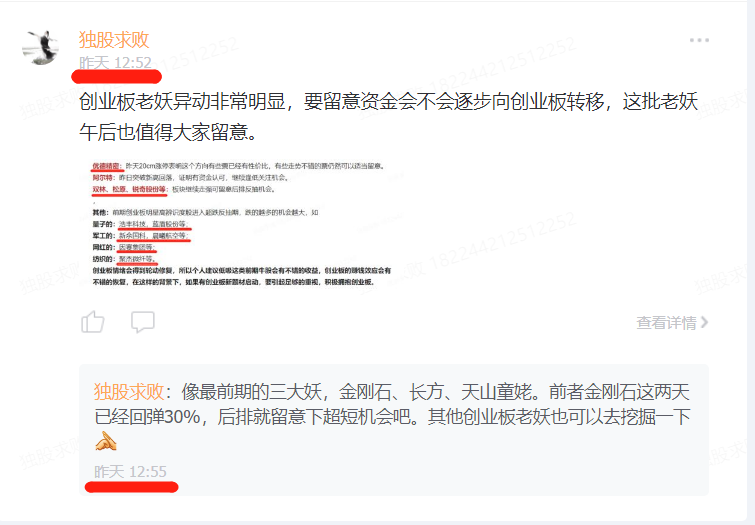Enlarge the attached stock notes image
The width and height of the screenshot is (755, 525).
[x=242, y=224]
